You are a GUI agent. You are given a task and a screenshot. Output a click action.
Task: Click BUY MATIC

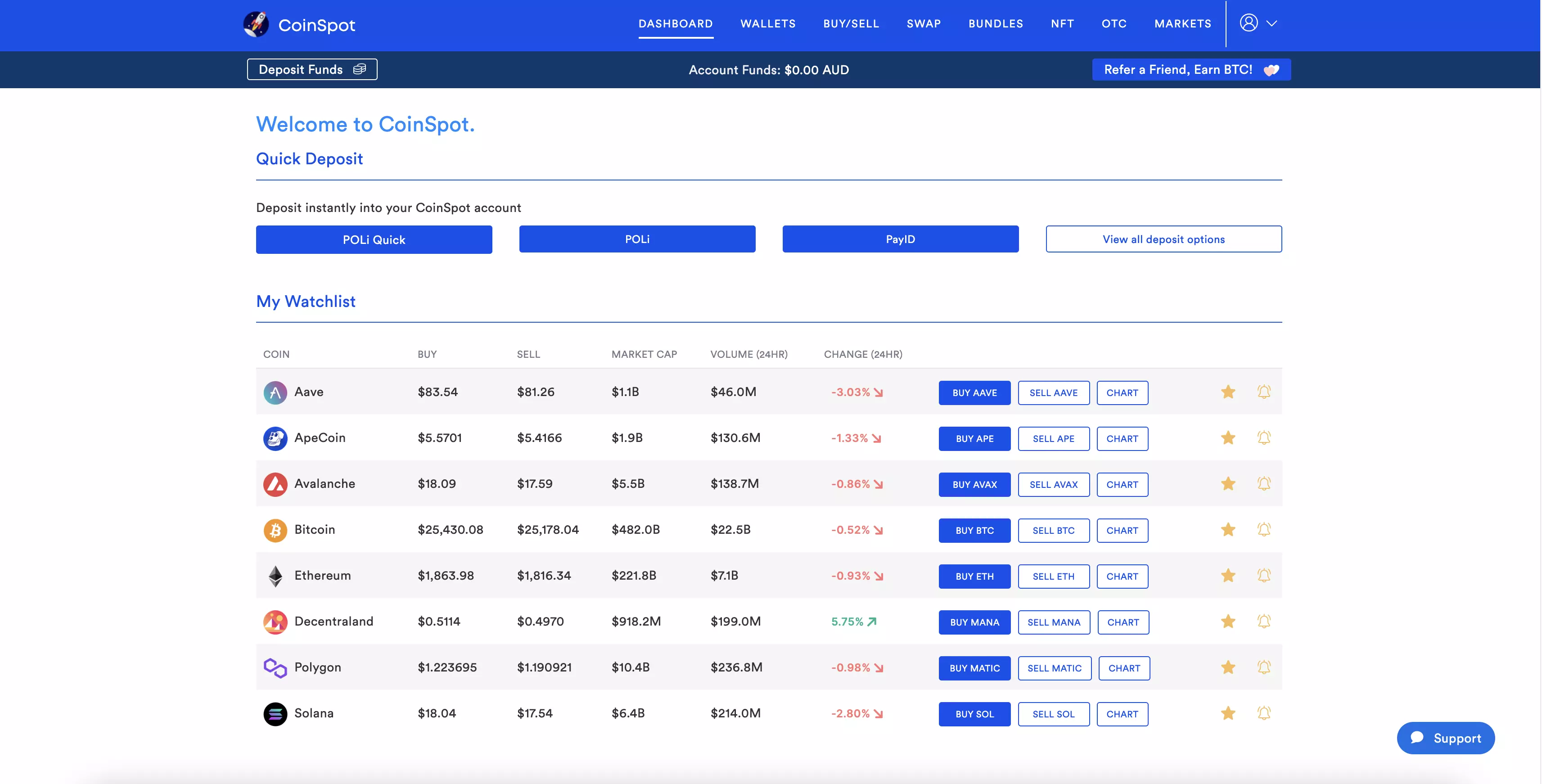974,668
